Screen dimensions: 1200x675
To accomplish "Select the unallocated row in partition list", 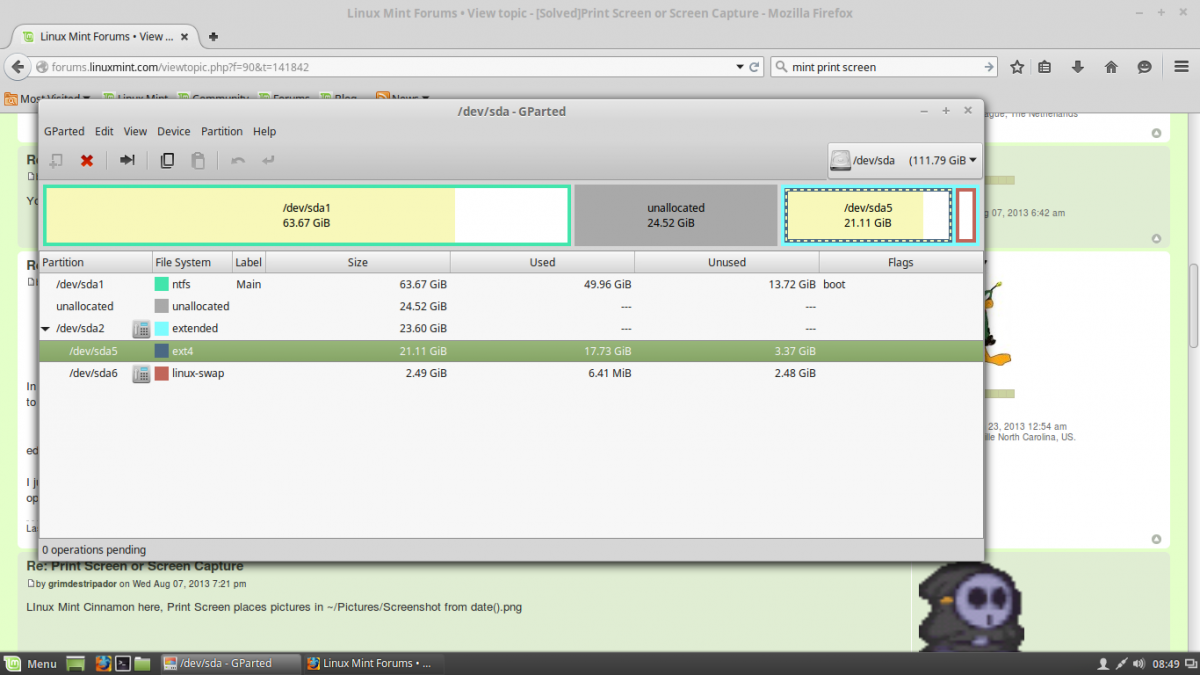I will [x=510, y=306].
